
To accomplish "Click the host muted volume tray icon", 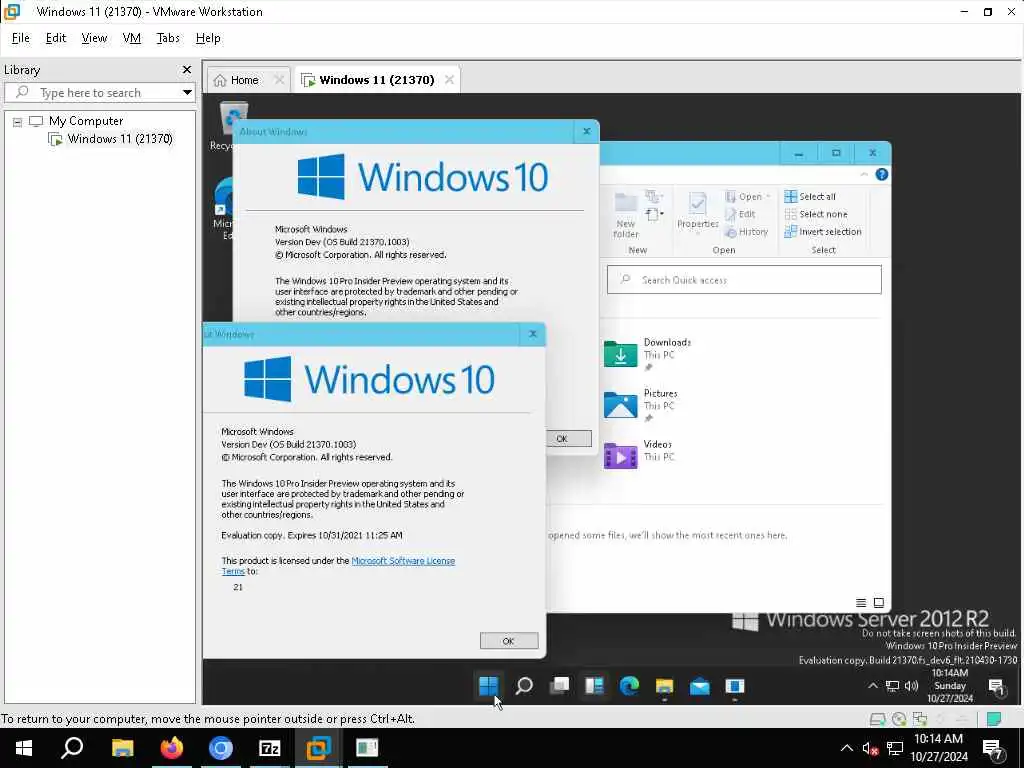I will coord(870,748).
